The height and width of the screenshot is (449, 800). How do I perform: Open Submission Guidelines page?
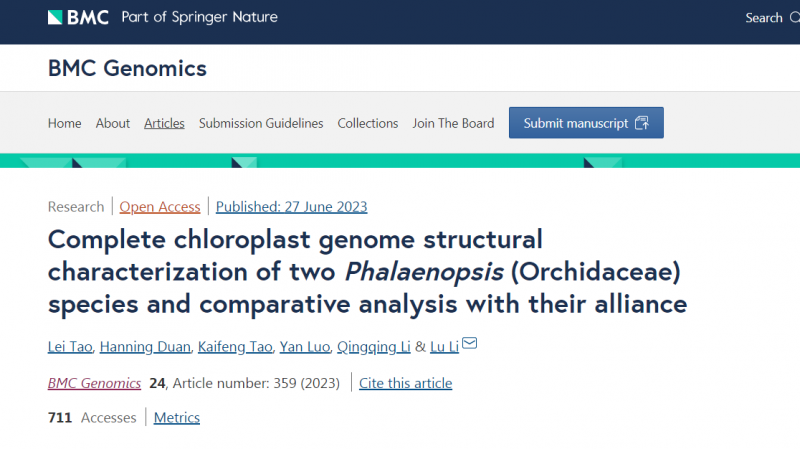[261, 123]
